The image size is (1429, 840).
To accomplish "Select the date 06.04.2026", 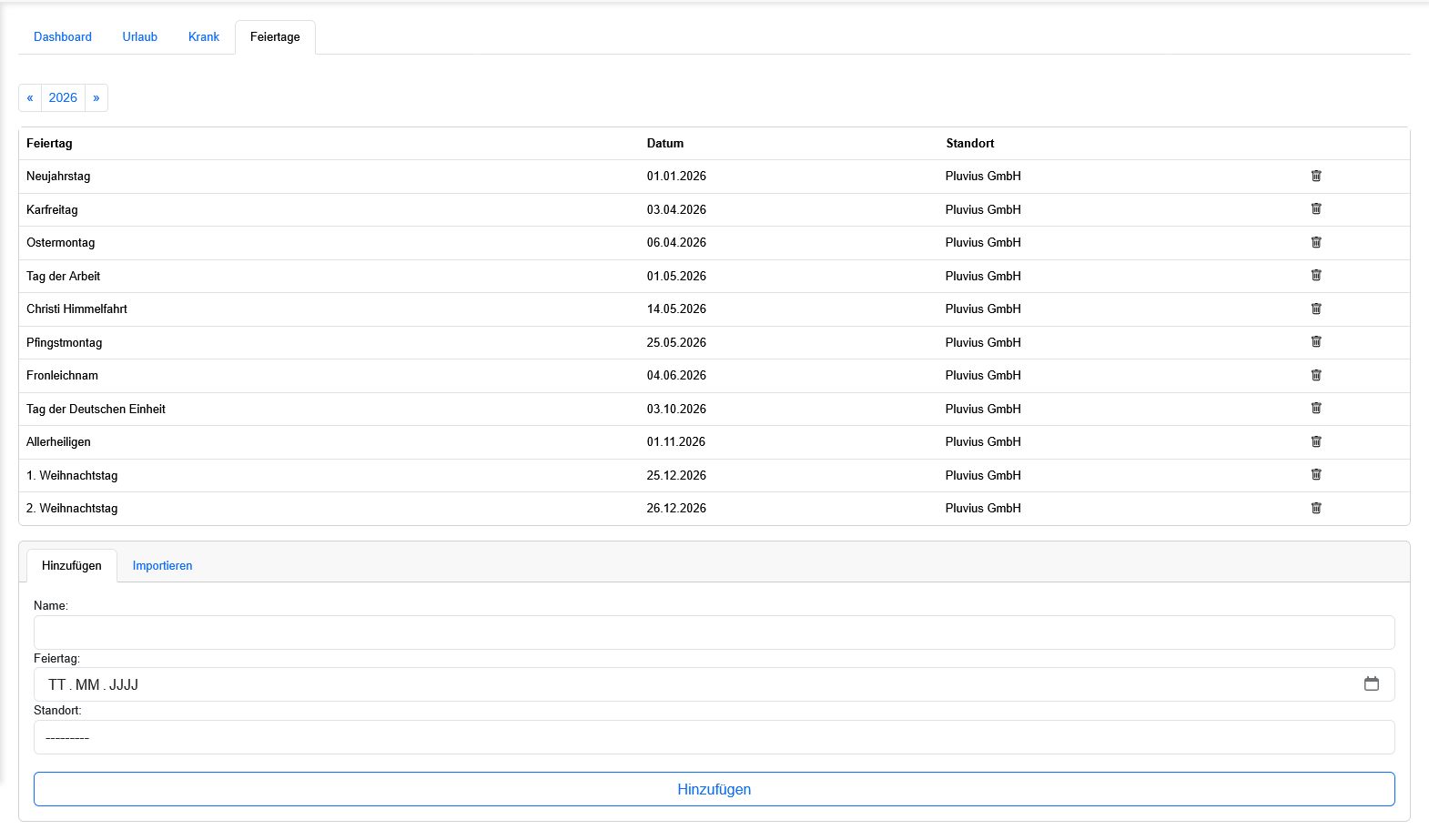I will point(676,242).
